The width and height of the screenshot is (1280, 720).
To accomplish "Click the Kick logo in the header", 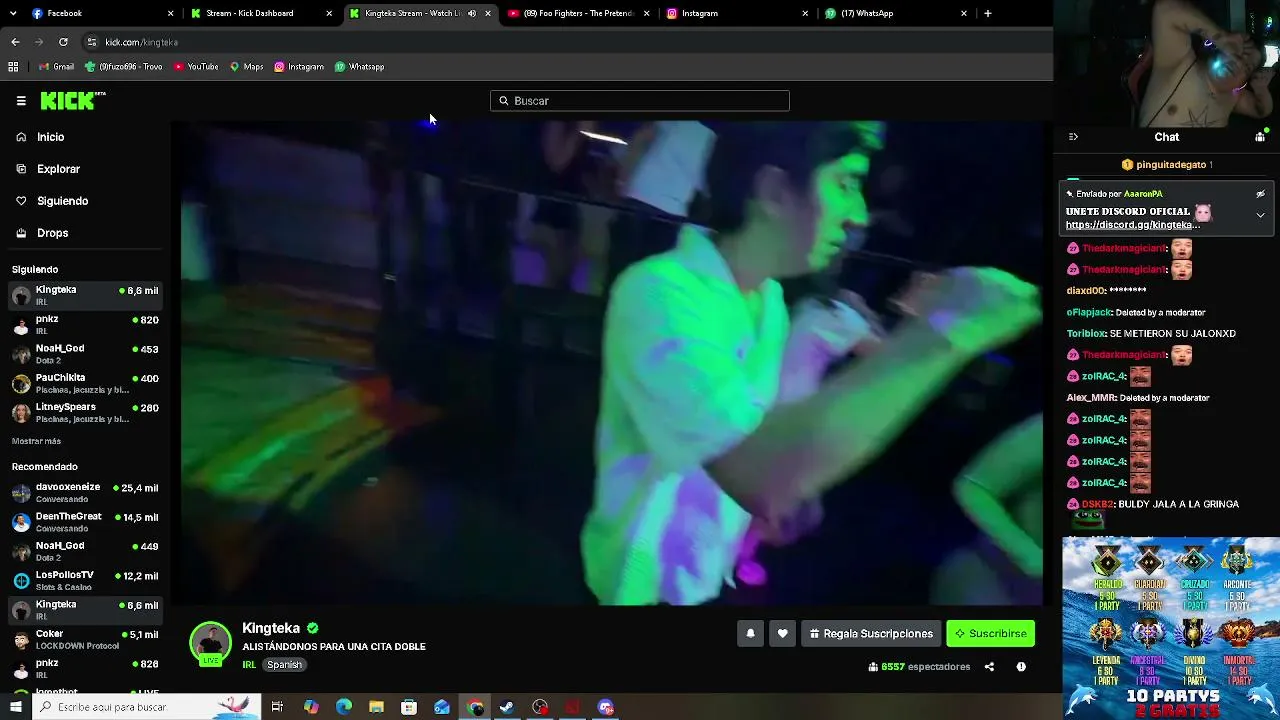I will (72, 100).
